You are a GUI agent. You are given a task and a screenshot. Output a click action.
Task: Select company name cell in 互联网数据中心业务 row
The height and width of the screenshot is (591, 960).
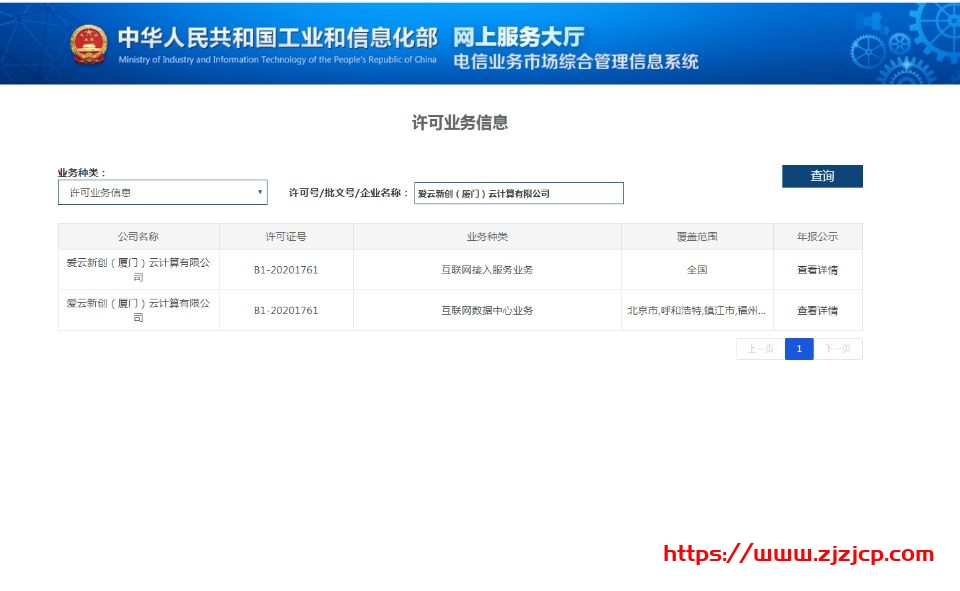point(138,310)
